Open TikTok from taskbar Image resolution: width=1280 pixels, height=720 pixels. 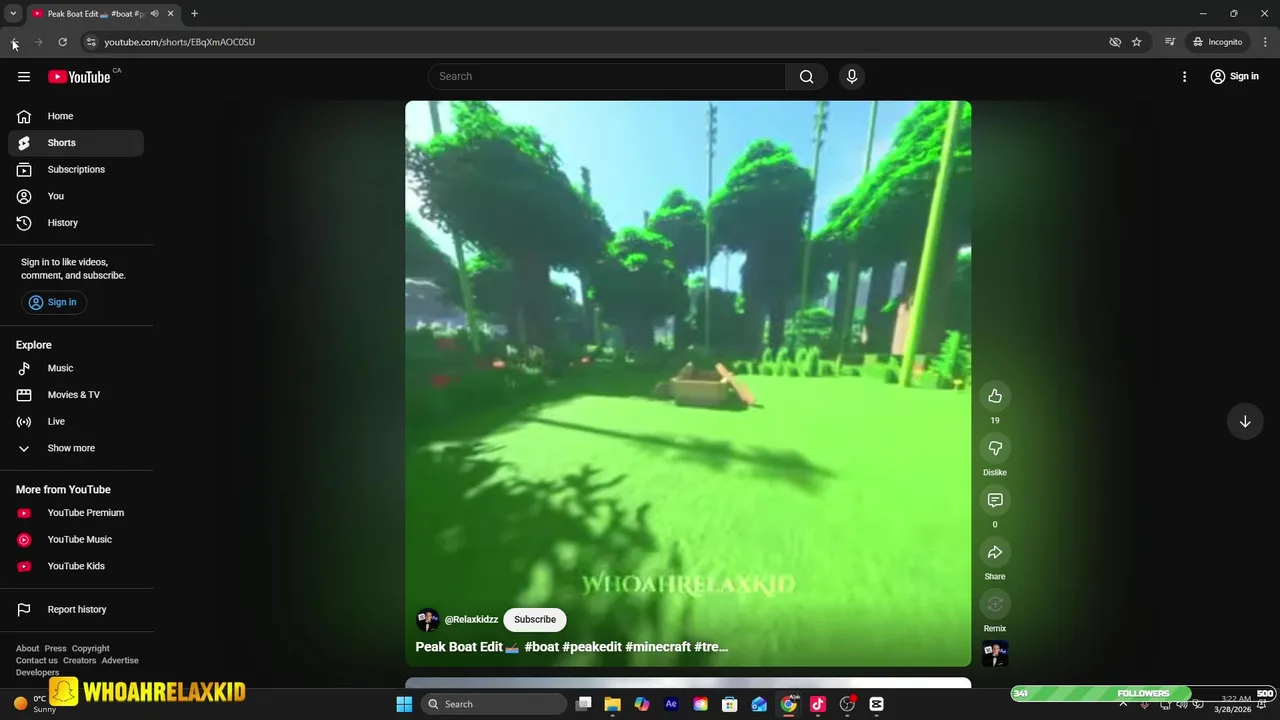pos(818,704)
